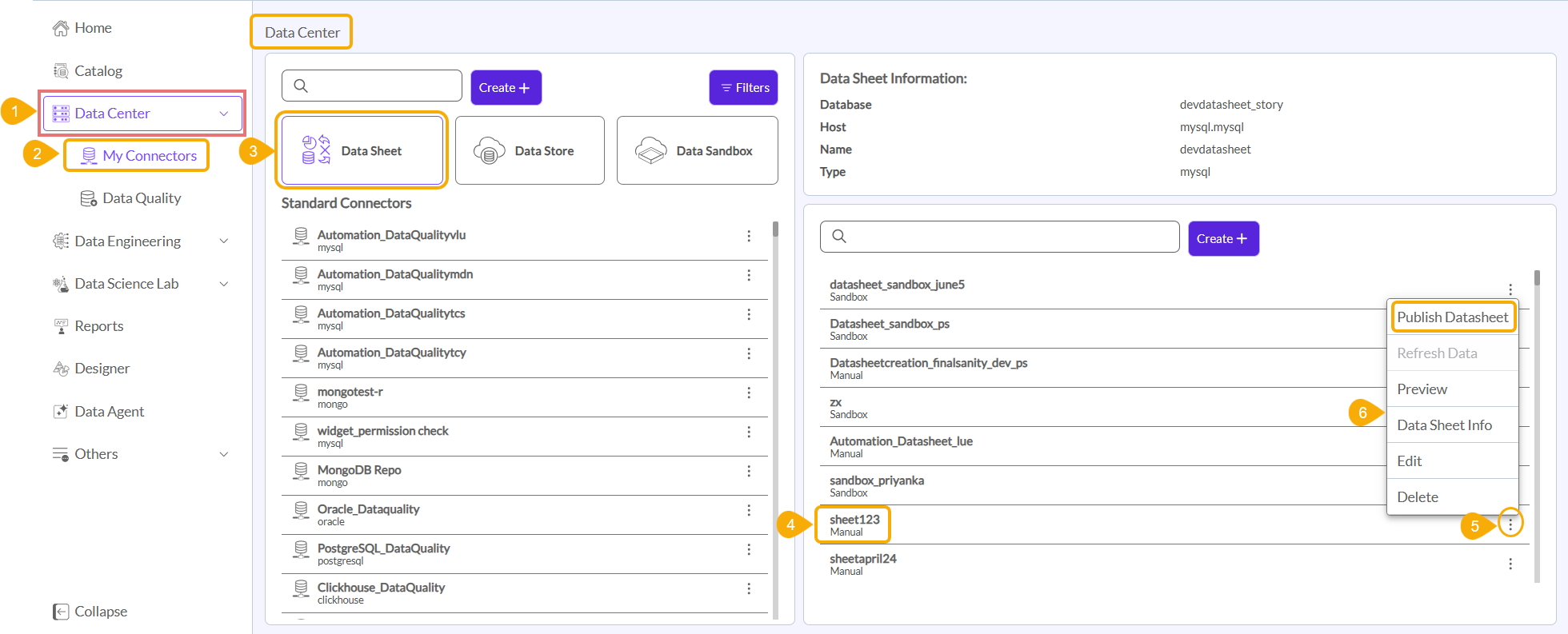Open the Designer icon in sidebar

click(61, 369)
